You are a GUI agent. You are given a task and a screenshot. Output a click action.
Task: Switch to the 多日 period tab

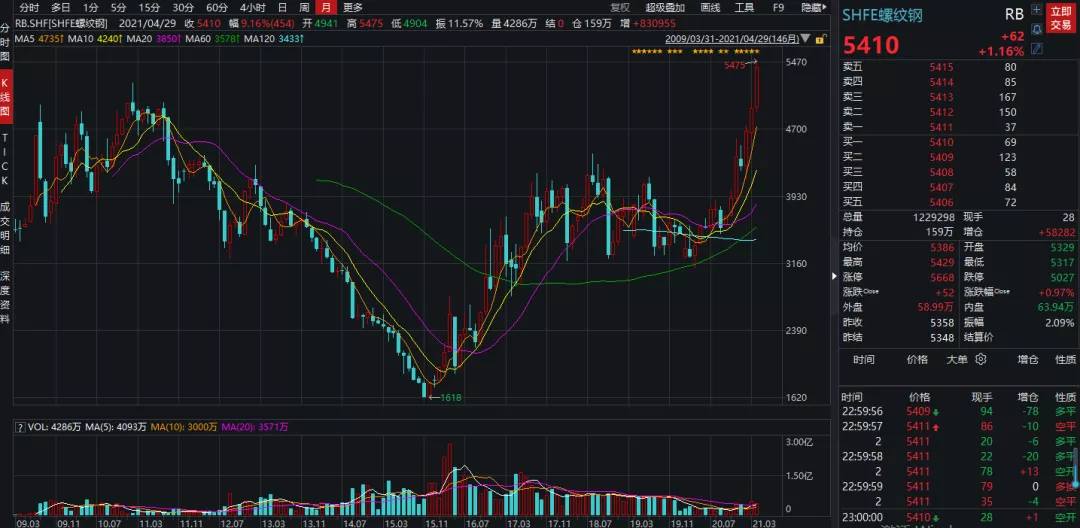pyautogui.click(x=61, y=8)
